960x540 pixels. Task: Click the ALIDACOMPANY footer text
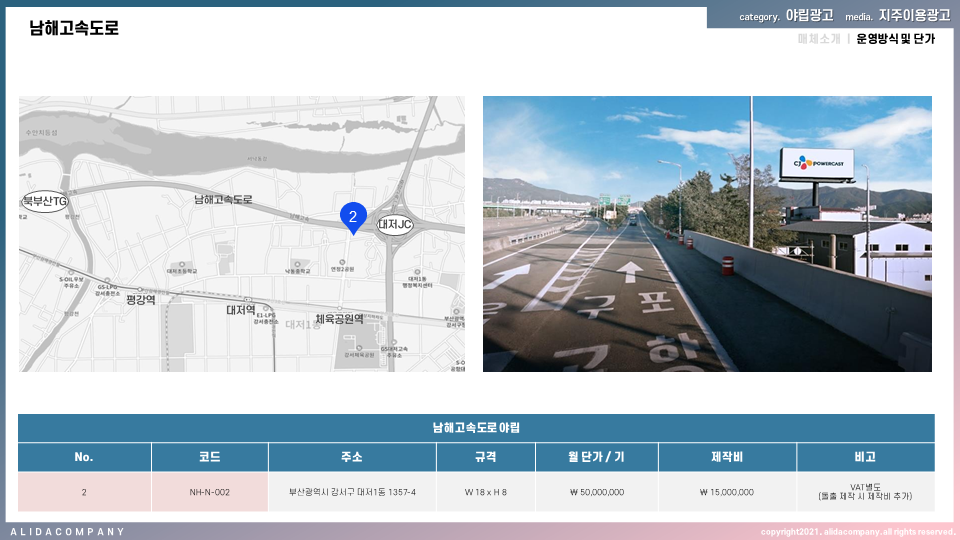point(68,532)
